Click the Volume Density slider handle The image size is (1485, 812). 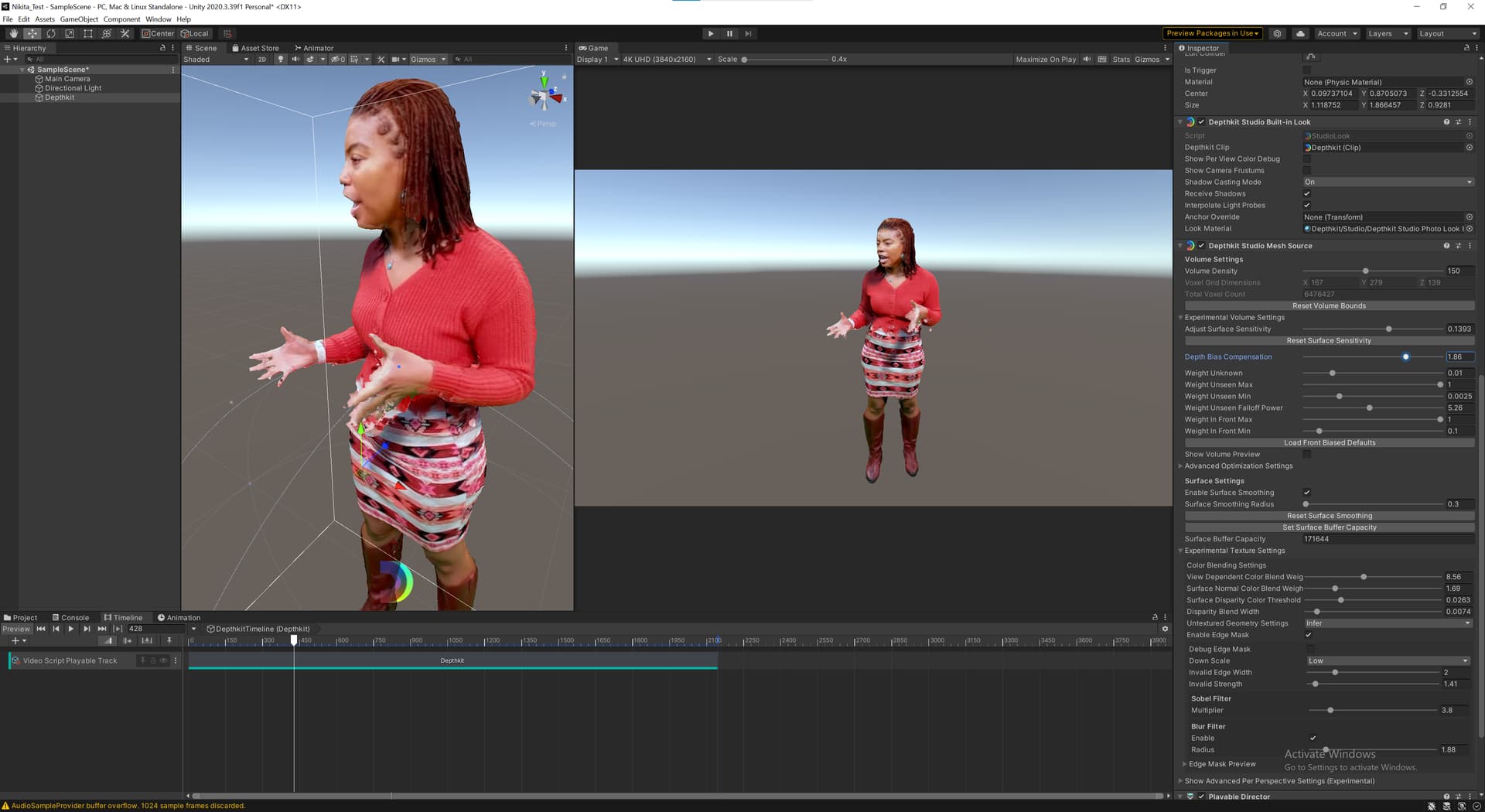tap(1365, 271)
